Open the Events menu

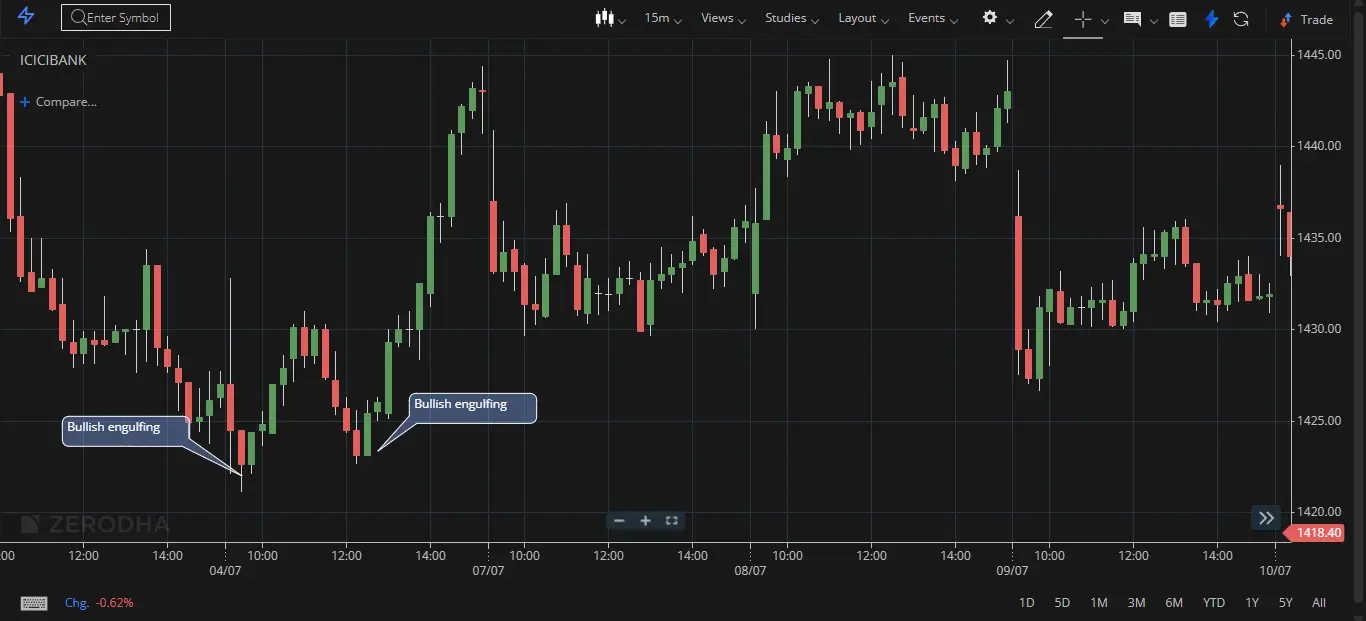pyautogui.click(x=933, y=18)
